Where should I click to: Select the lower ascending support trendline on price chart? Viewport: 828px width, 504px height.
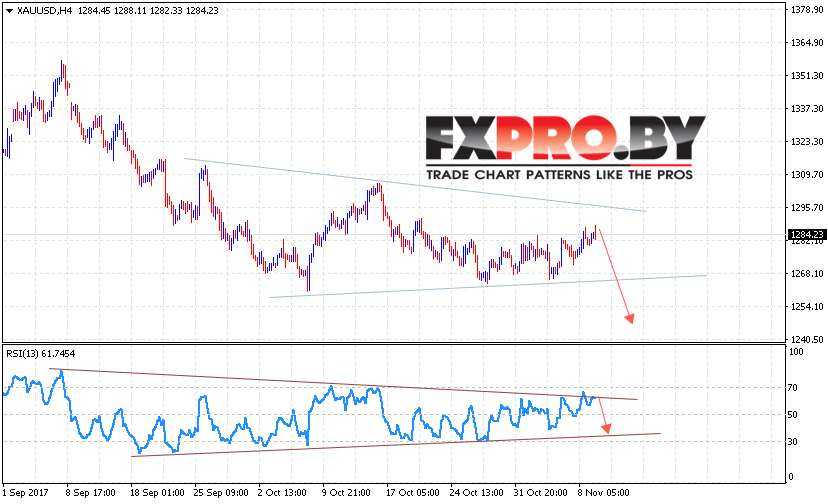point(487,286)
